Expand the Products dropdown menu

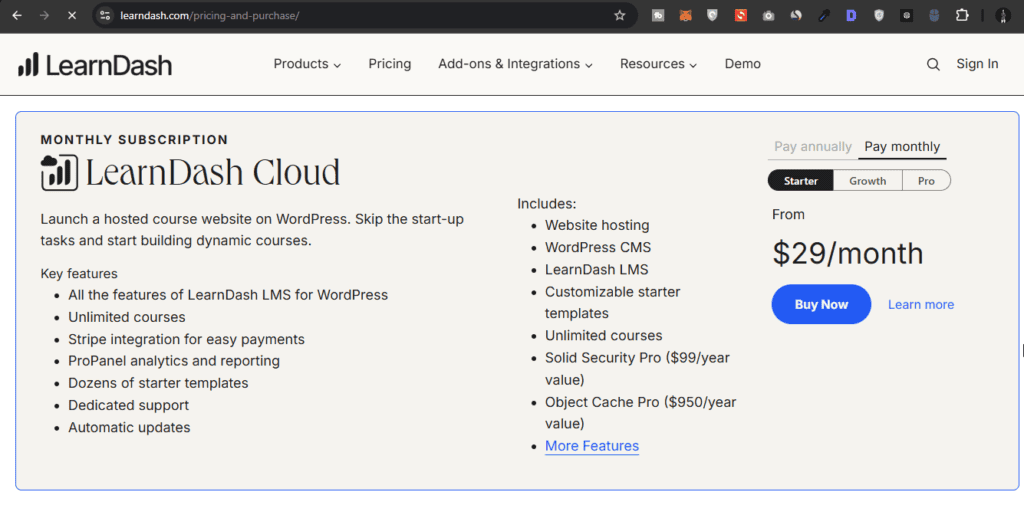tap(307, 64)
